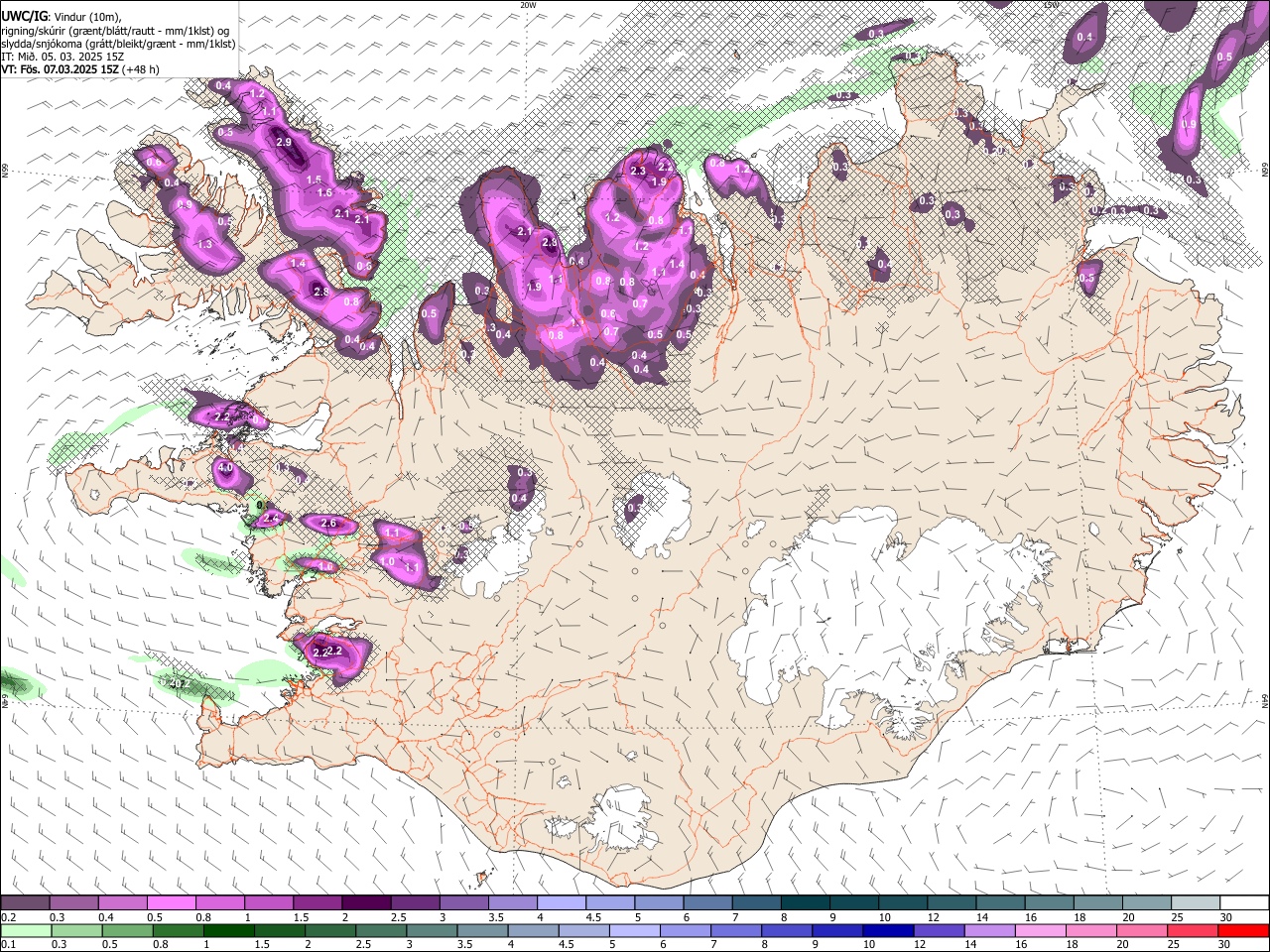
Task: Click the 'slydda/snjókoma' legend description line
Action: pyautogui.click(x=118, y=44)
